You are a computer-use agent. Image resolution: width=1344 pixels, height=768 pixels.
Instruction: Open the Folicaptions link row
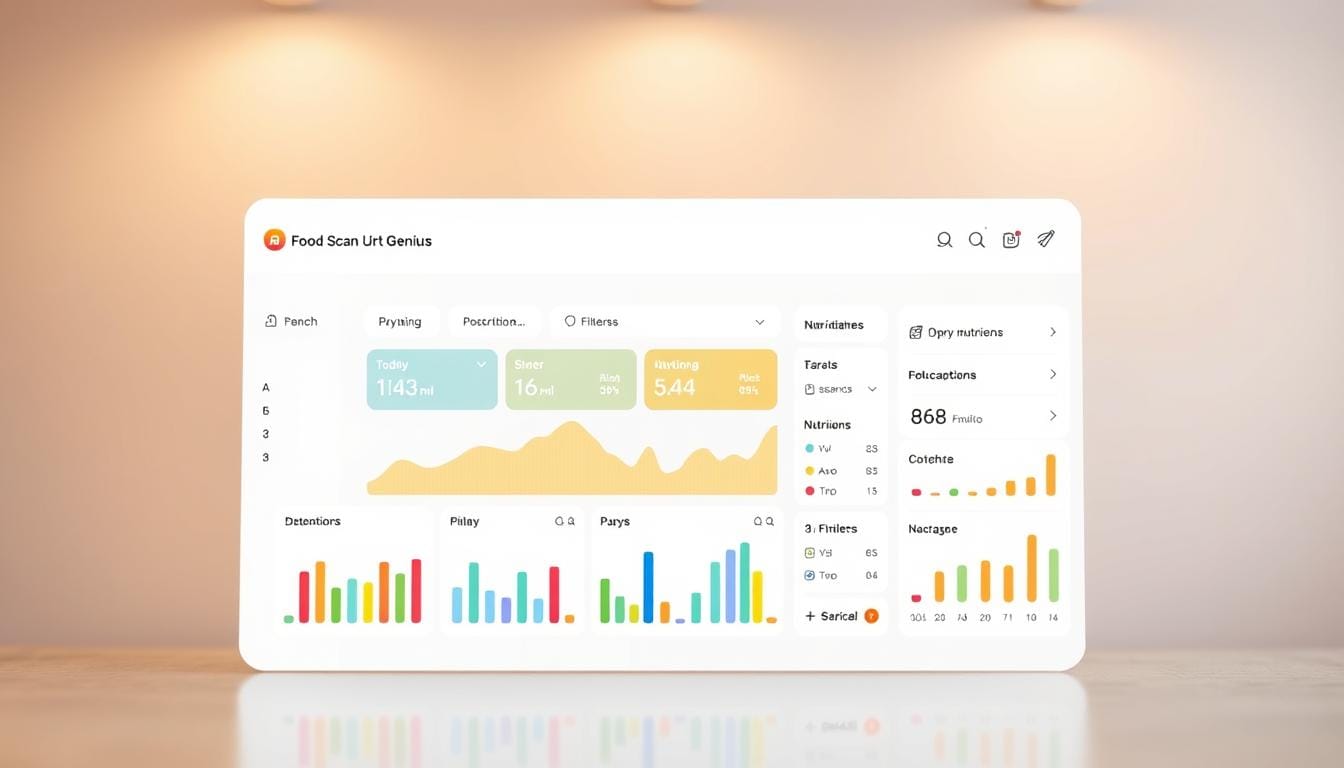982,375
